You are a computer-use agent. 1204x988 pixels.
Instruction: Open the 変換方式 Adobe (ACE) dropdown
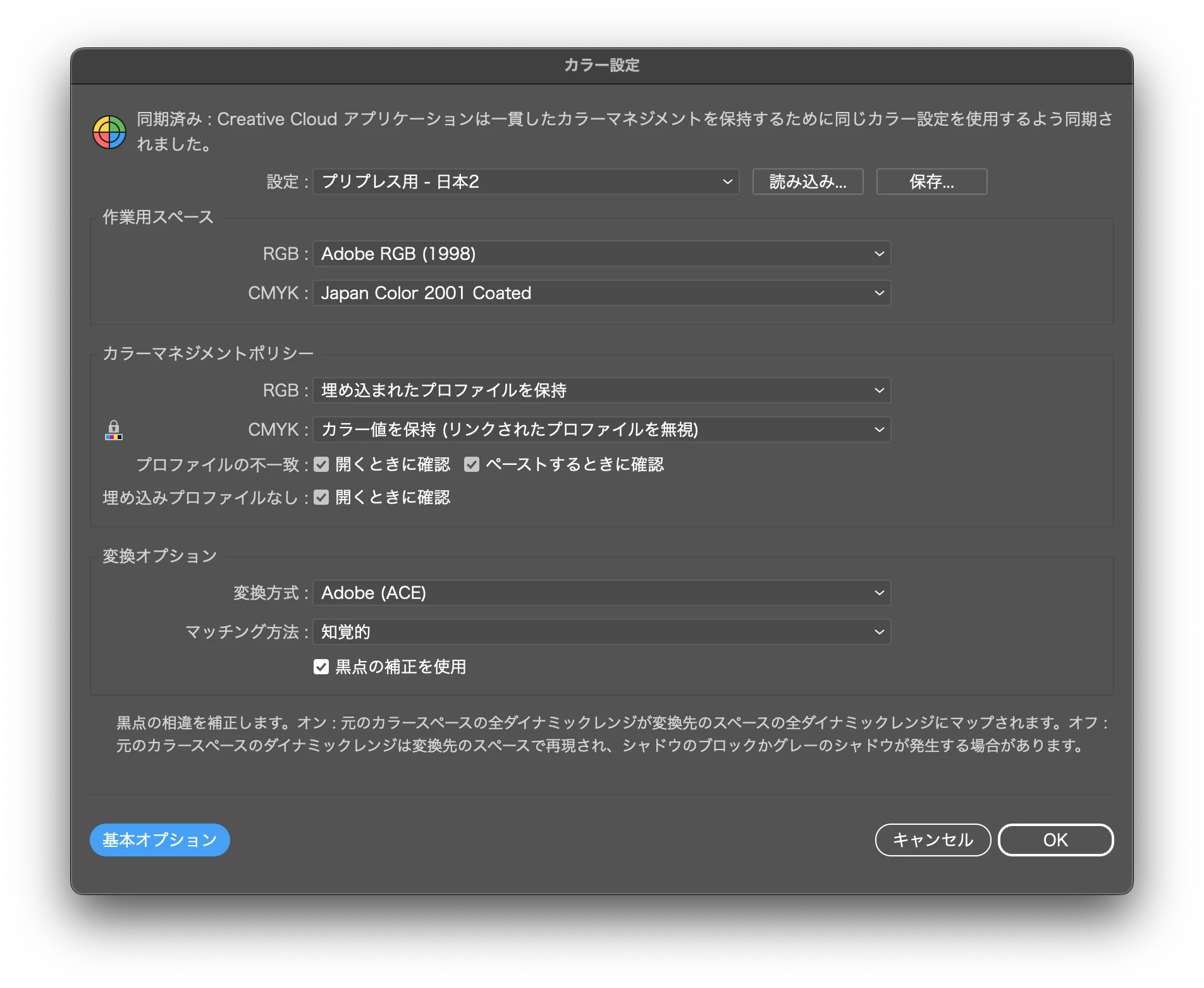pyautogui.click(x=602, y=593)
